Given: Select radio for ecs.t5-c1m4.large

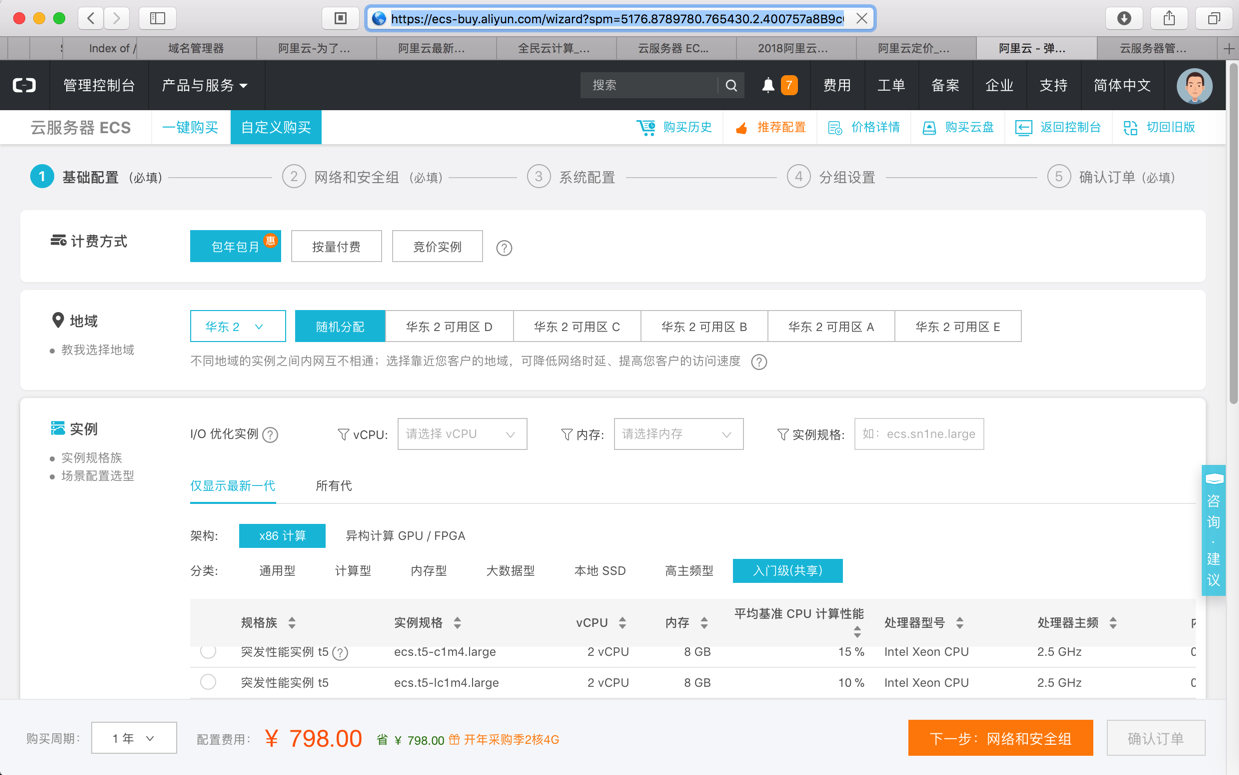Looking at the screenshot, I should [x=208, y=651].
